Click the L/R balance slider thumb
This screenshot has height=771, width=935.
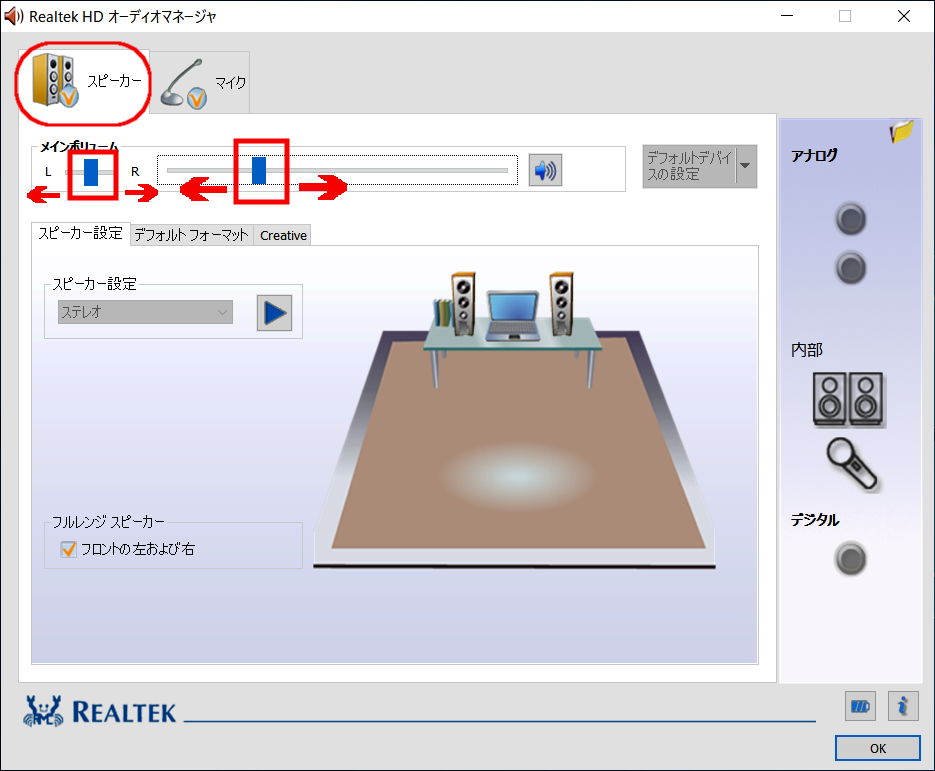click(91, 172)
